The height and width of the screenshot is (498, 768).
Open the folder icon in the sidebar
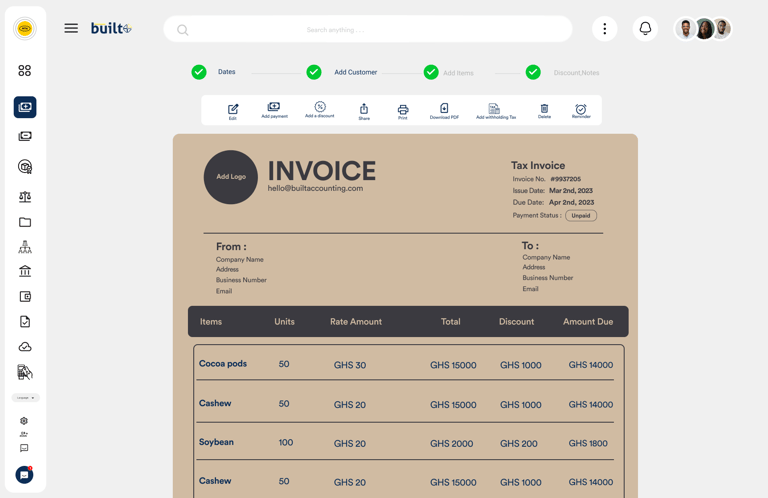pos(25,222)
